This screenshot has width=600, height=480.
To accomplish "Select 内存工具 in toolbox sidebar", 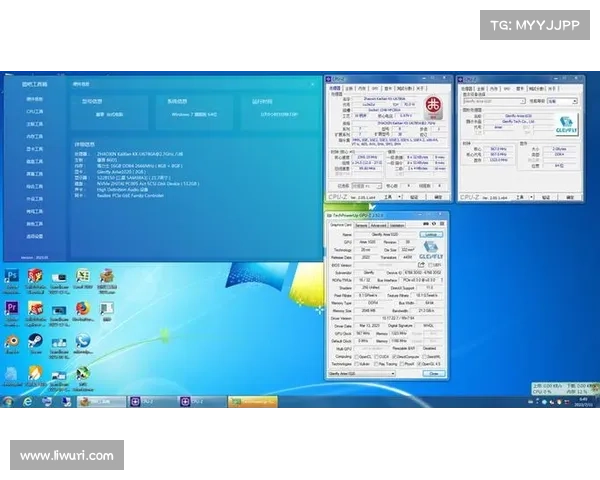I will tap(35, 136).
